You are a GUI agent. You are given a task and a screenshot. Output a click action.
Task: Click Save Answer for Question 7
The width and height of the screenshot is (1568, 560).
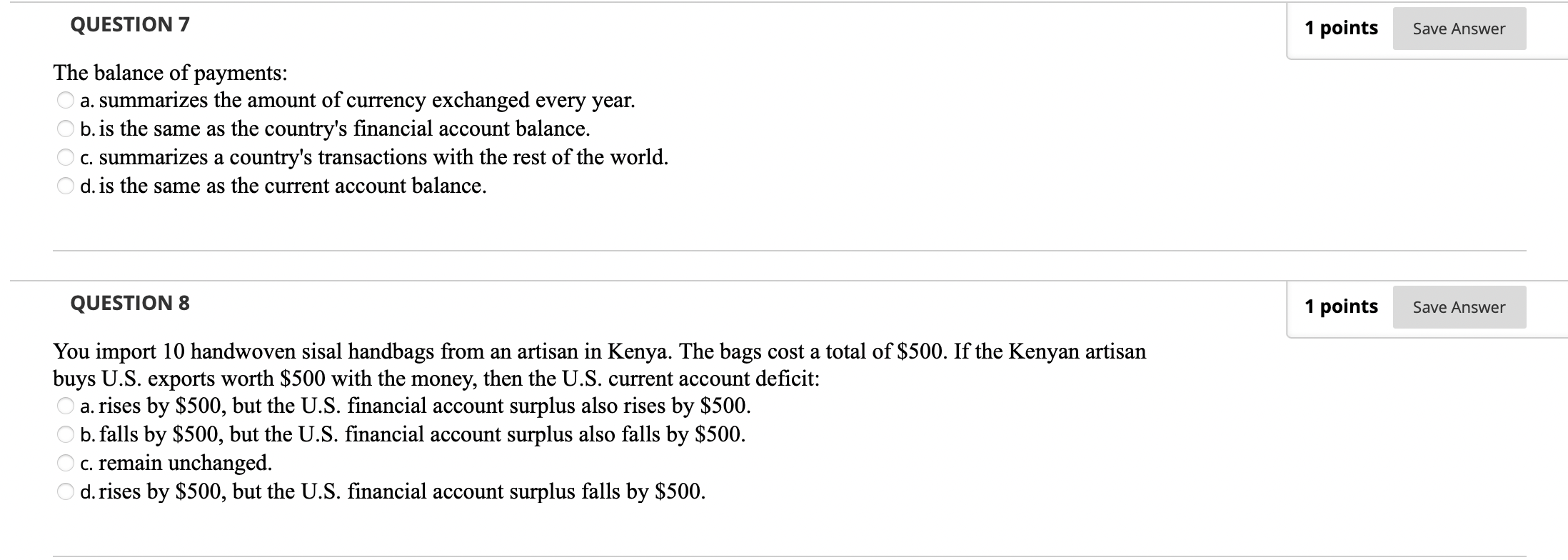pyautogui.click(x=1459, y=29)
